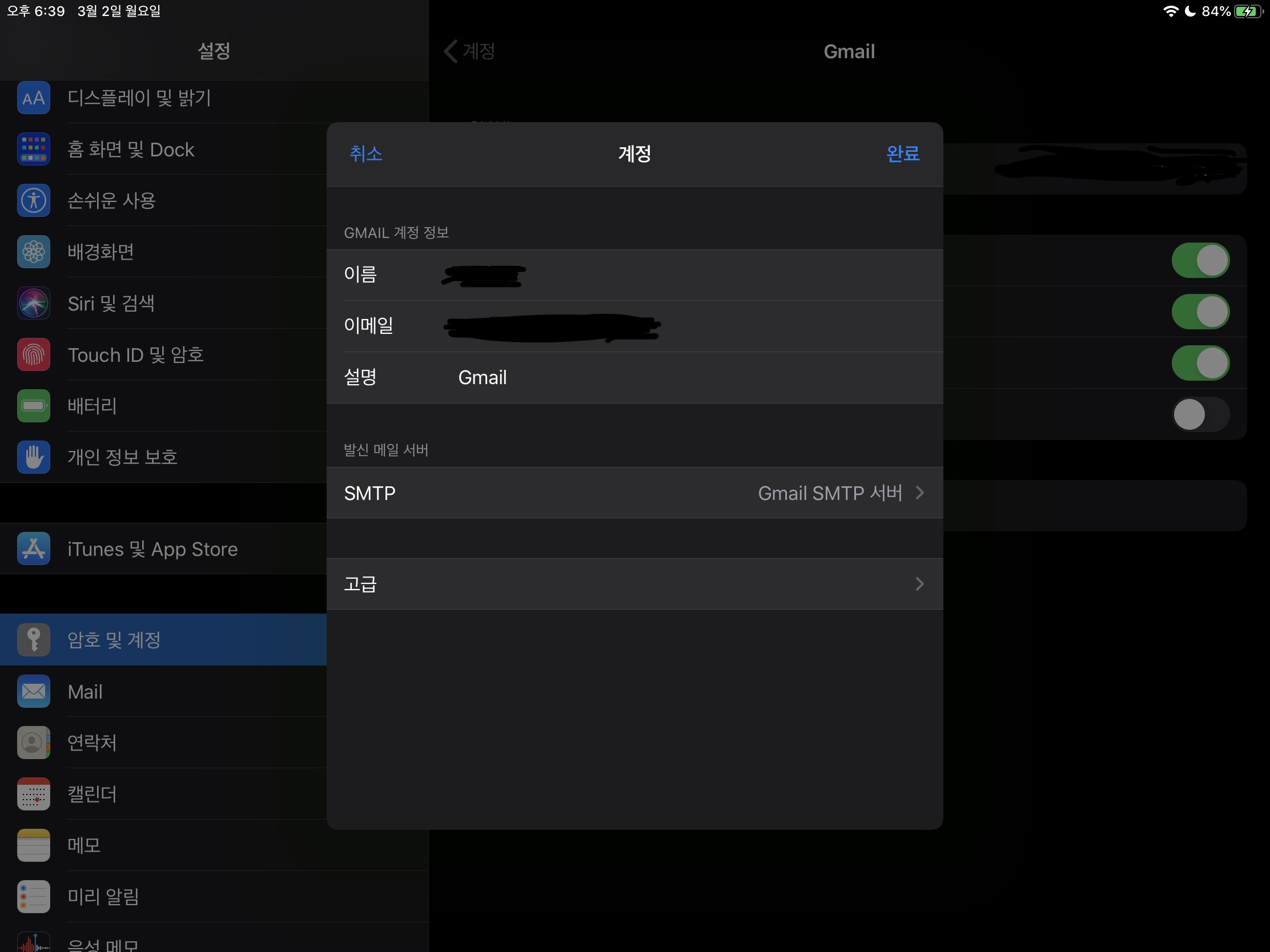The width and height of the screenshot is (1270, 952).
Task: Toggle the third green Gmail switch
Action: [x=1199, y=362]
